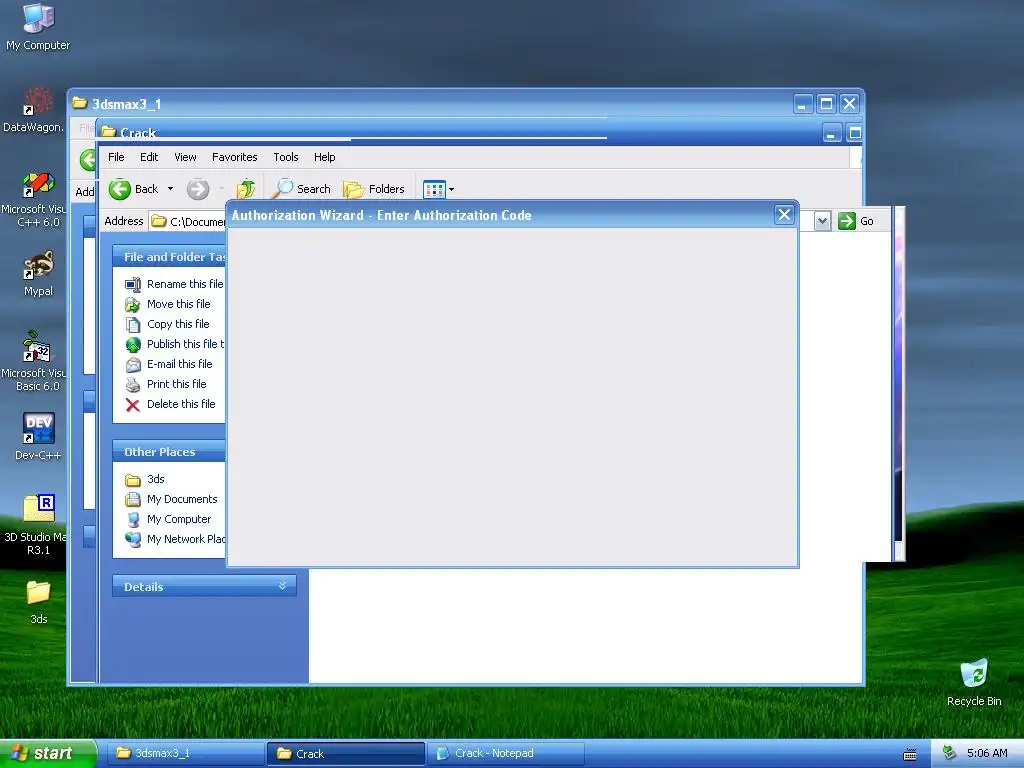Viewport: 1024px width, 768px height.
Task: Click the Go button
Action: pos(856,221)
